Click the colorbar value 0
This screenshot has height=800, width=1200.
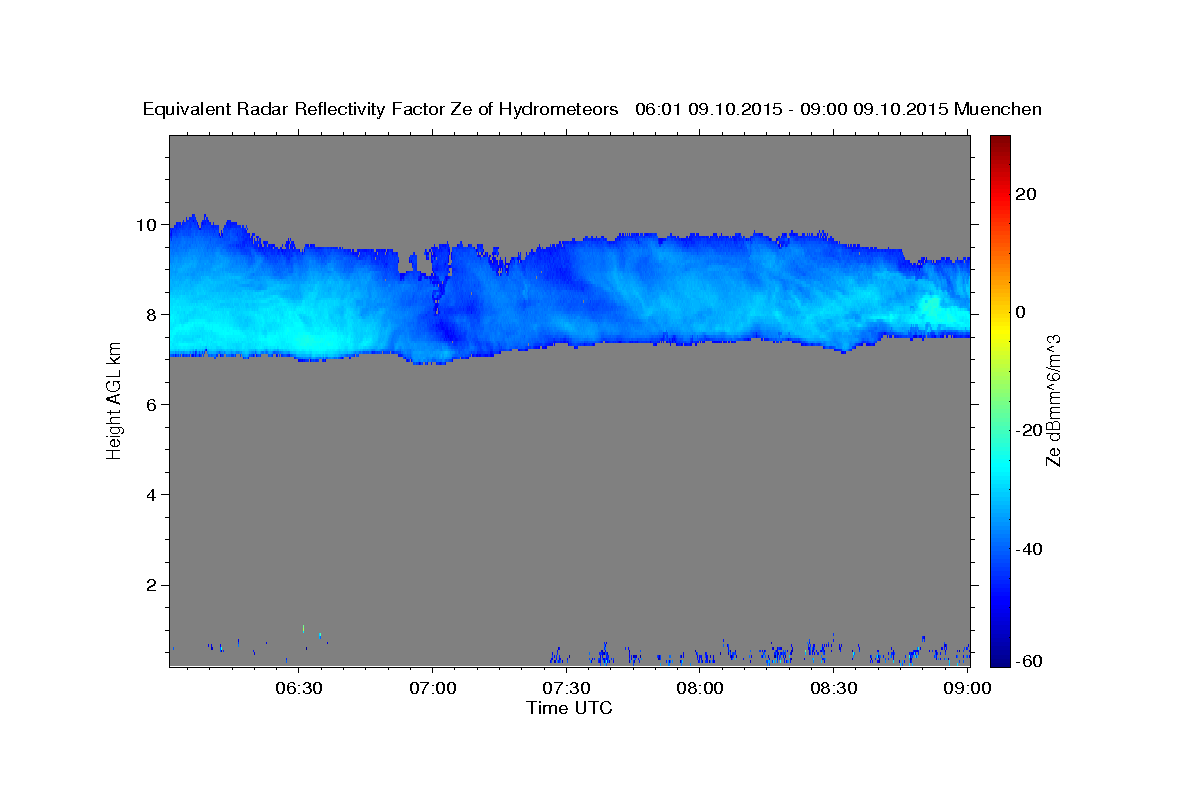tap(1021, 312)
